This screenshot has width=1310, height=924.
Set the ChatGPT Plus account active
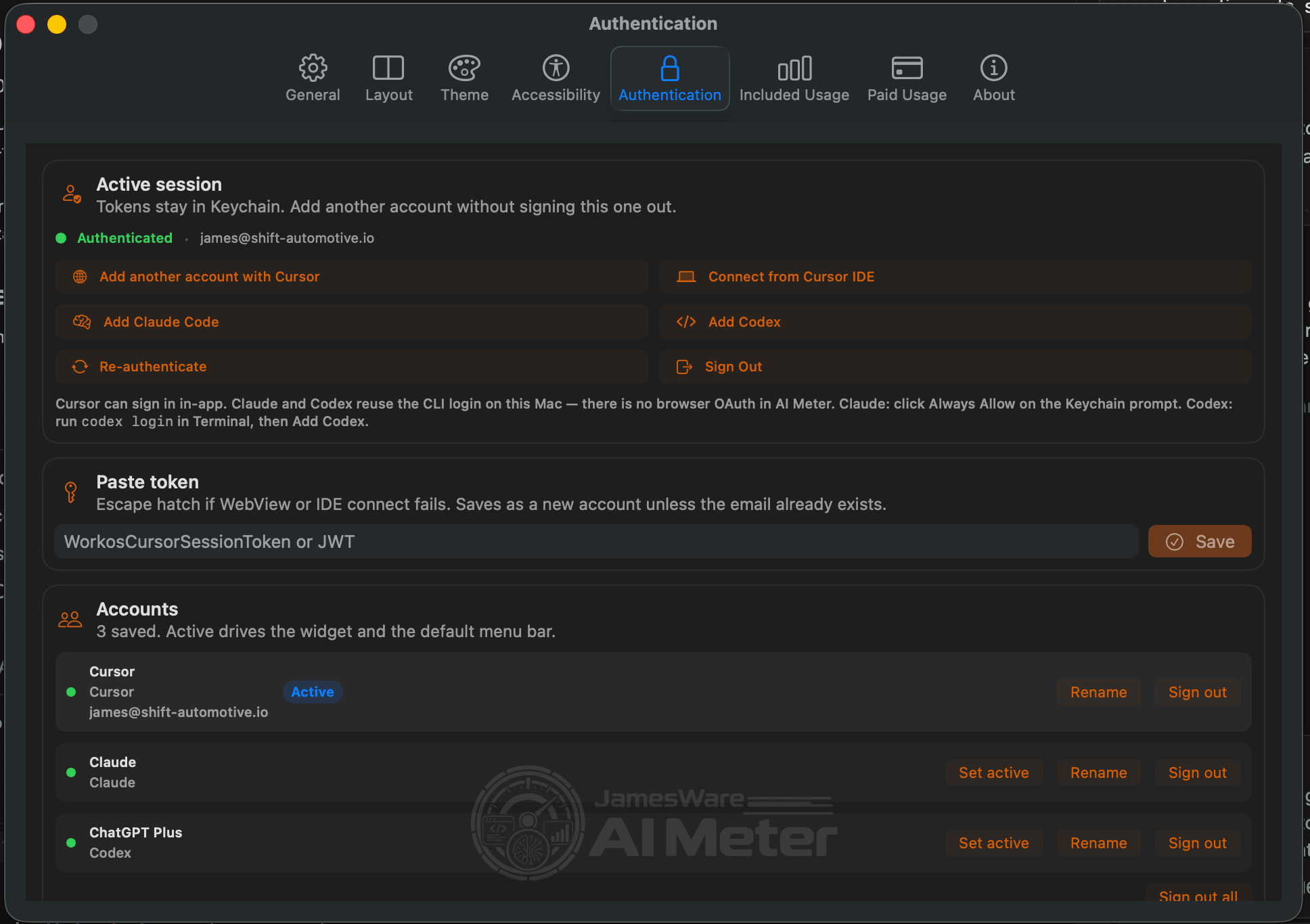[993, 843]
